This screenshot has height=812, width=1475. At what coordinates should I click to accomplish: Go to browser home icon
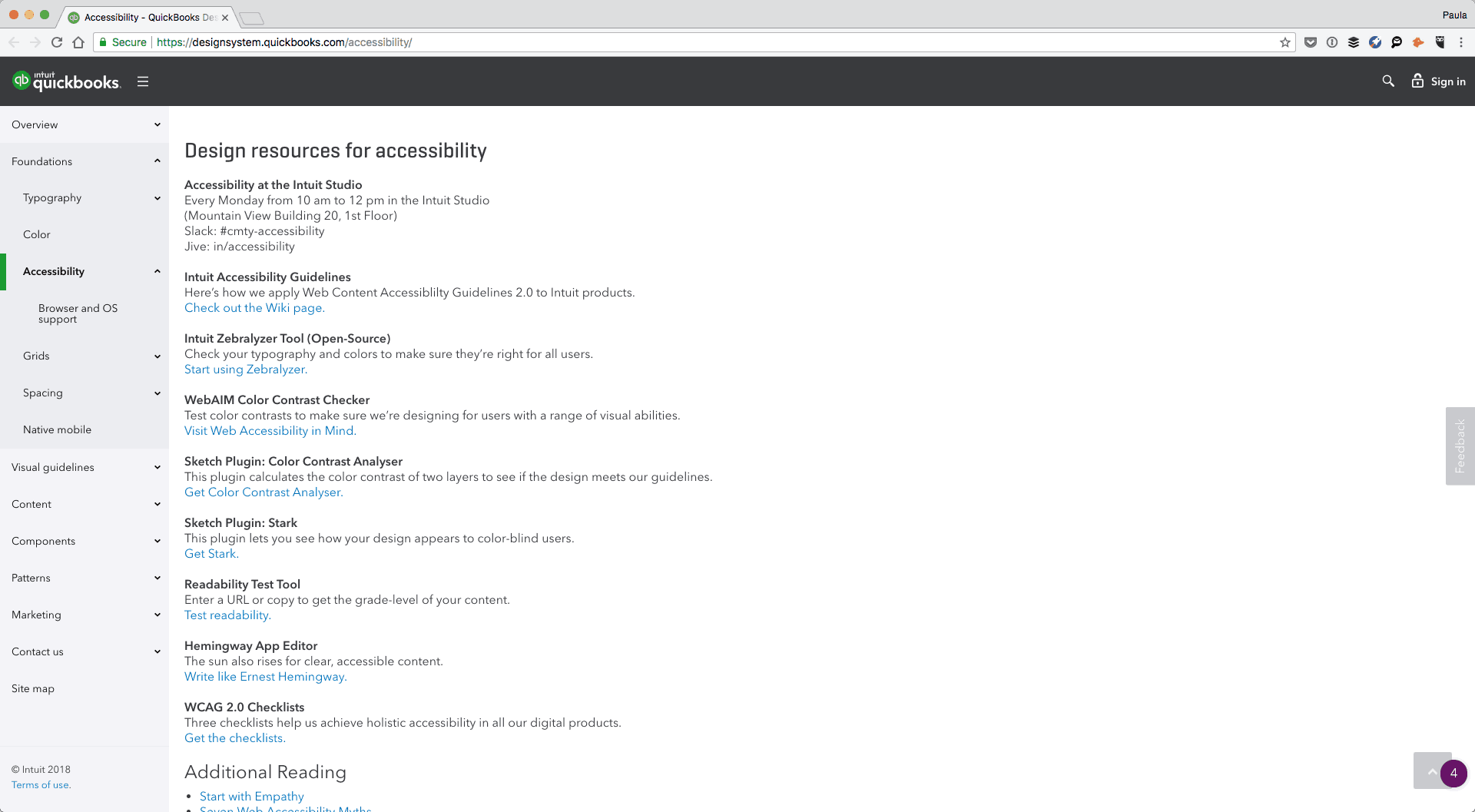pos(78,42)
